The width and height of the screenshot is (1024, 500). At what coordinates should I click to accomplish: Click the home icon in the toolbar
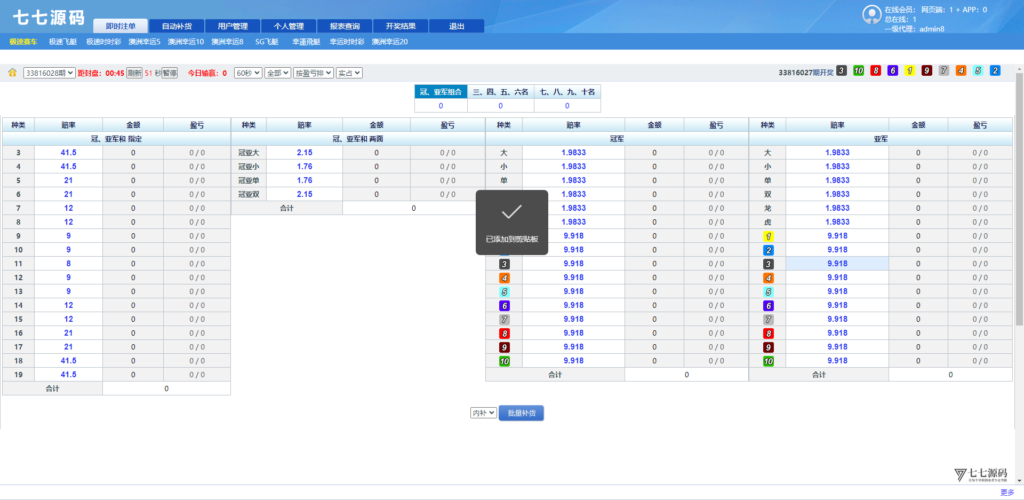click(12, 73)
